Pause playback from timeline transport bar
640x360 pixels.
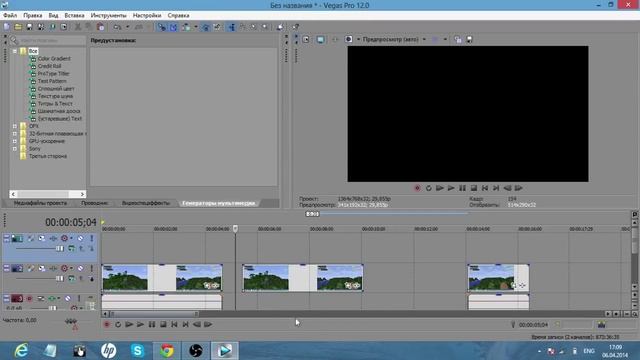[152, 324]
